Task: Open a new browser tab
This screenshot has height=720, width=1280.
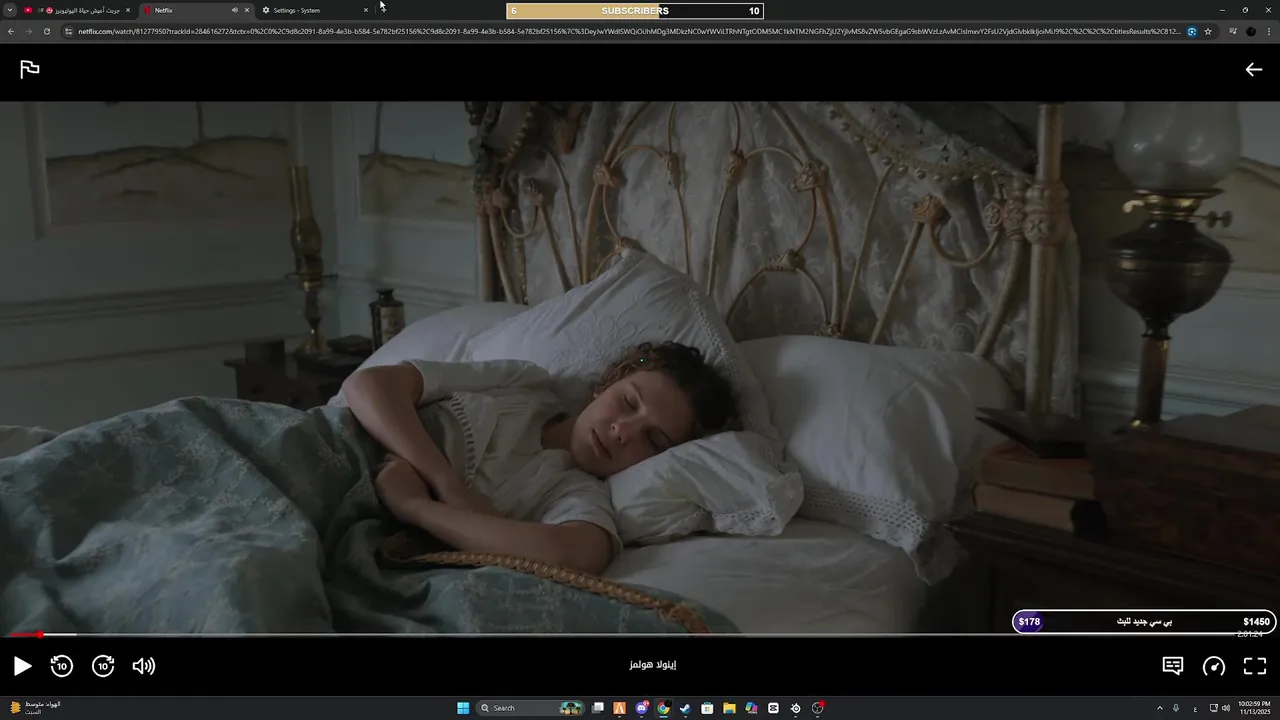Action: point(383,10)
